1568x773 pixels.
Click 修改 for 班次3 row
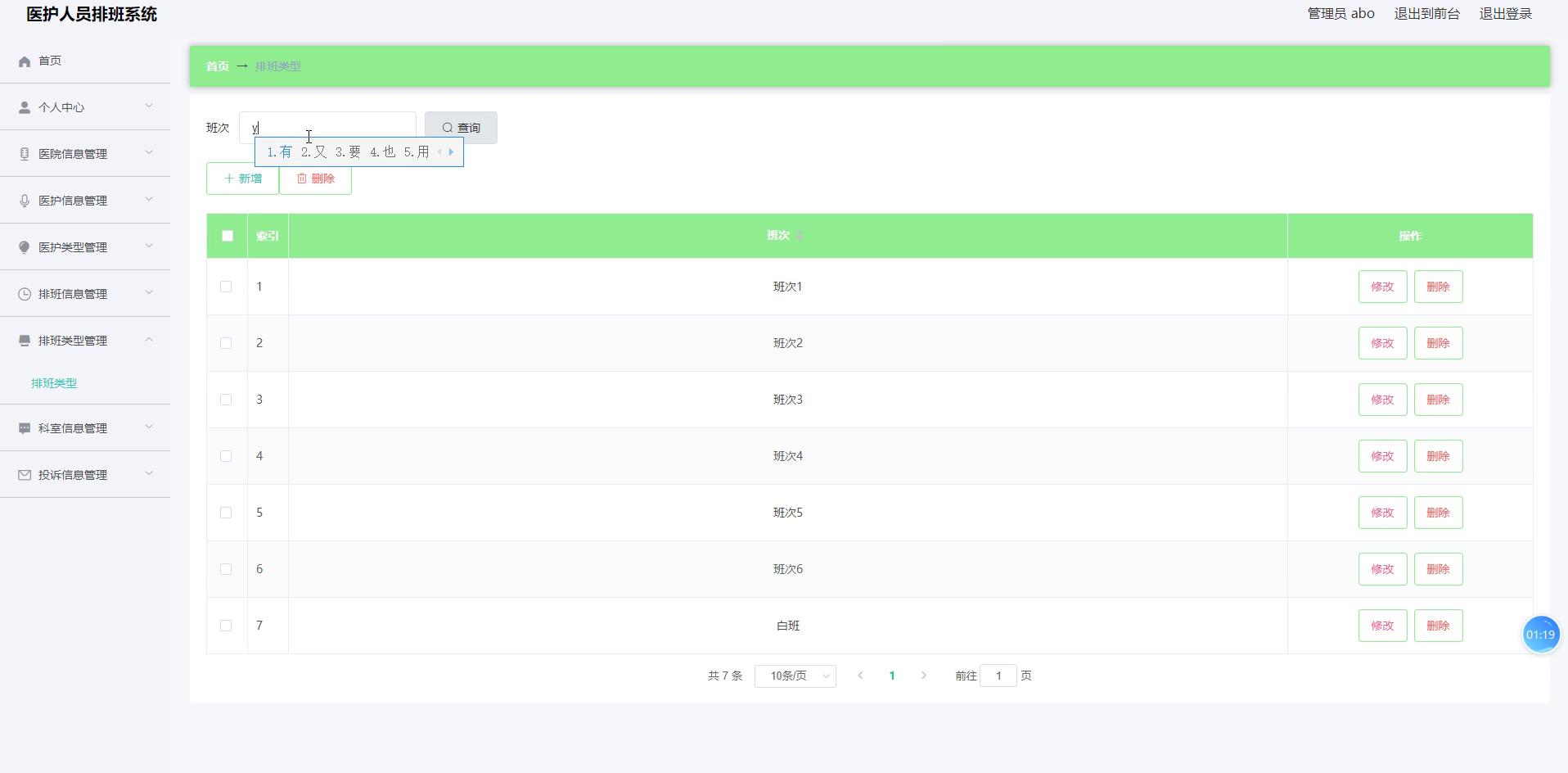[1382, 400]
